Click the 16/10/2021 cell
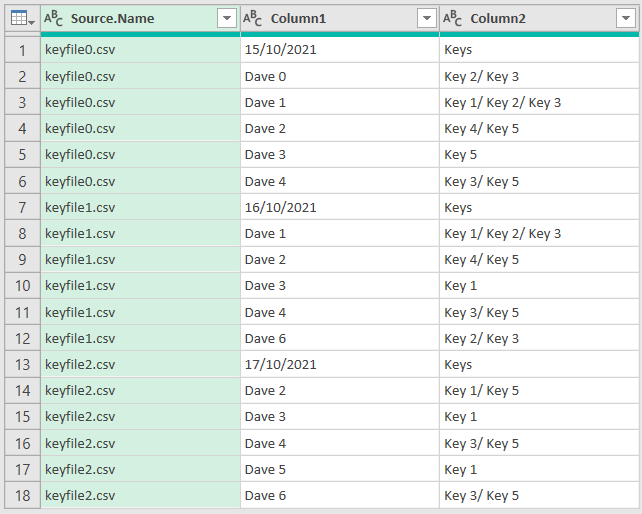642x514 pixels. tap(340, 208)
